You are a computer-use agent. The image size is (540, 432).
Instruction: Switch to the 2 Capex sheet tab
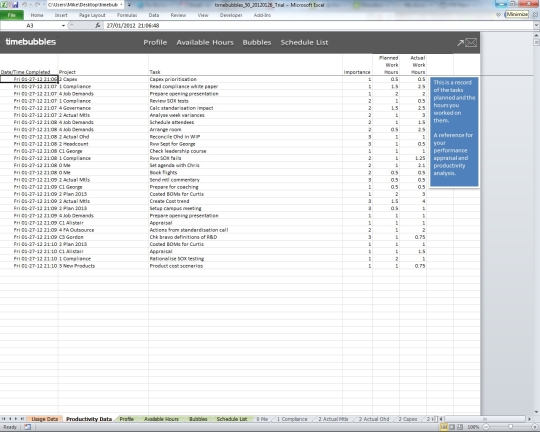[407, 419]
